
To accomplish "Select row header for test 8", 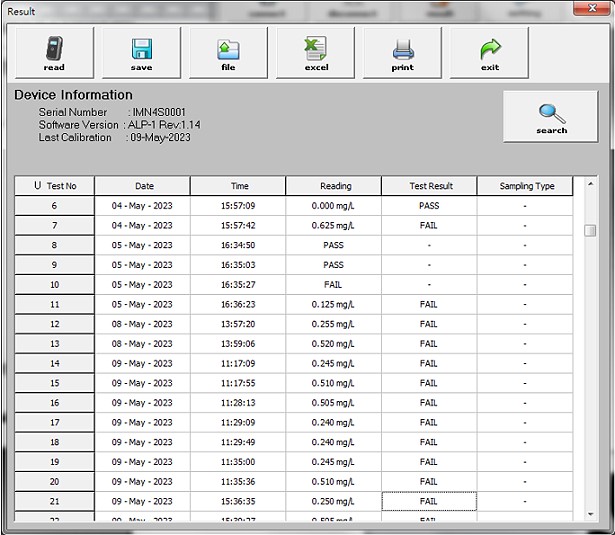I will pyautogui.click(x=55, y=245).
